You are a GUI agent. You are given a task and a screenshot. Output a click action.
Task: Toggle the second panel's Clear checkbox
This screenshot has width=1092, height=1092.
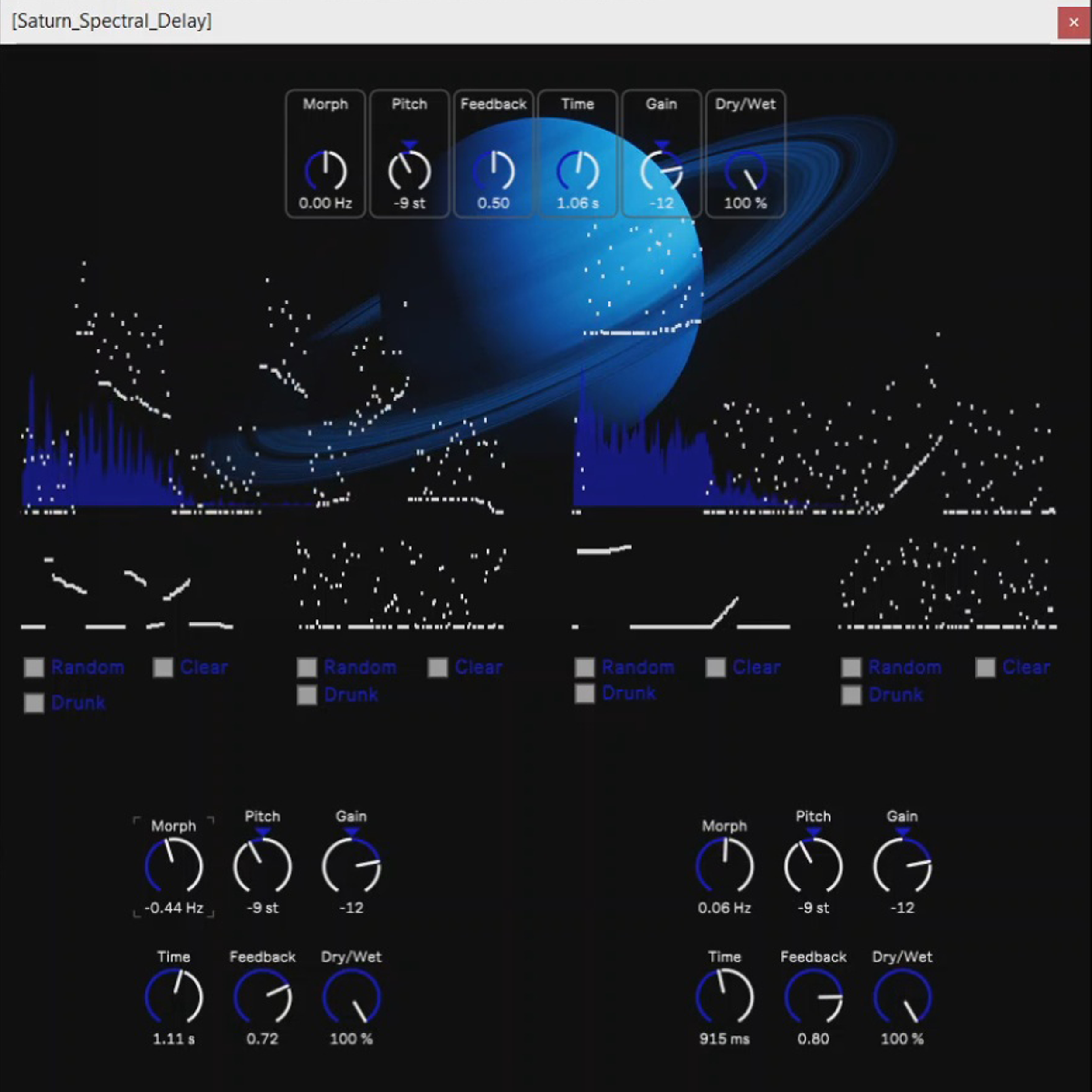(438, 667)
